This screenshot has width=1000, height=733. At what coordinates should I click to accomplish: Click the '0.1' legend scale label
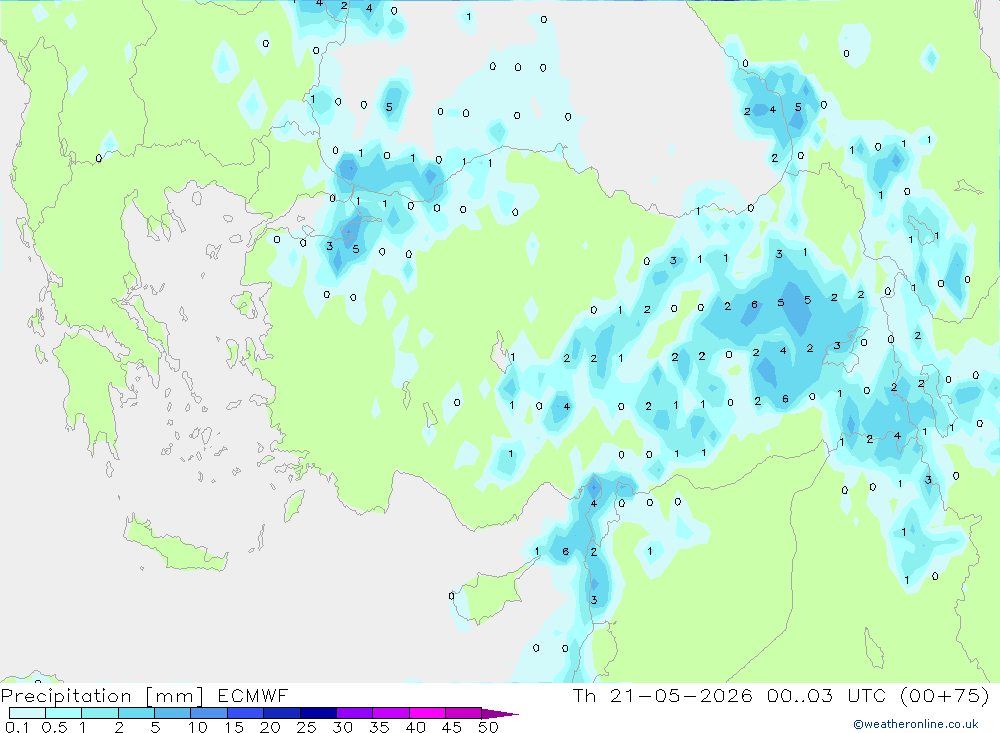[17, 727]
